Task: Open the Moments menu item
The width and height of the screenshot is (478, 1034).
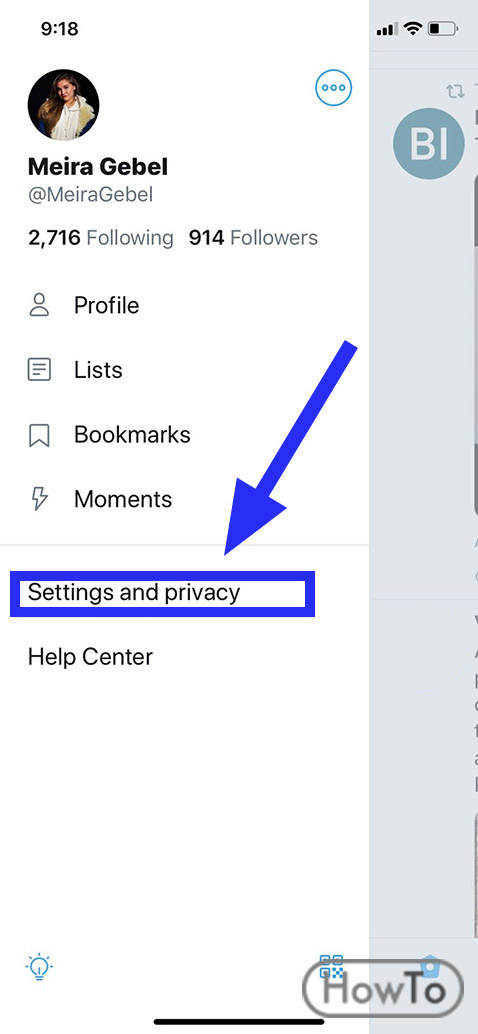Action: pyautogui.click(x=123, y=499)
